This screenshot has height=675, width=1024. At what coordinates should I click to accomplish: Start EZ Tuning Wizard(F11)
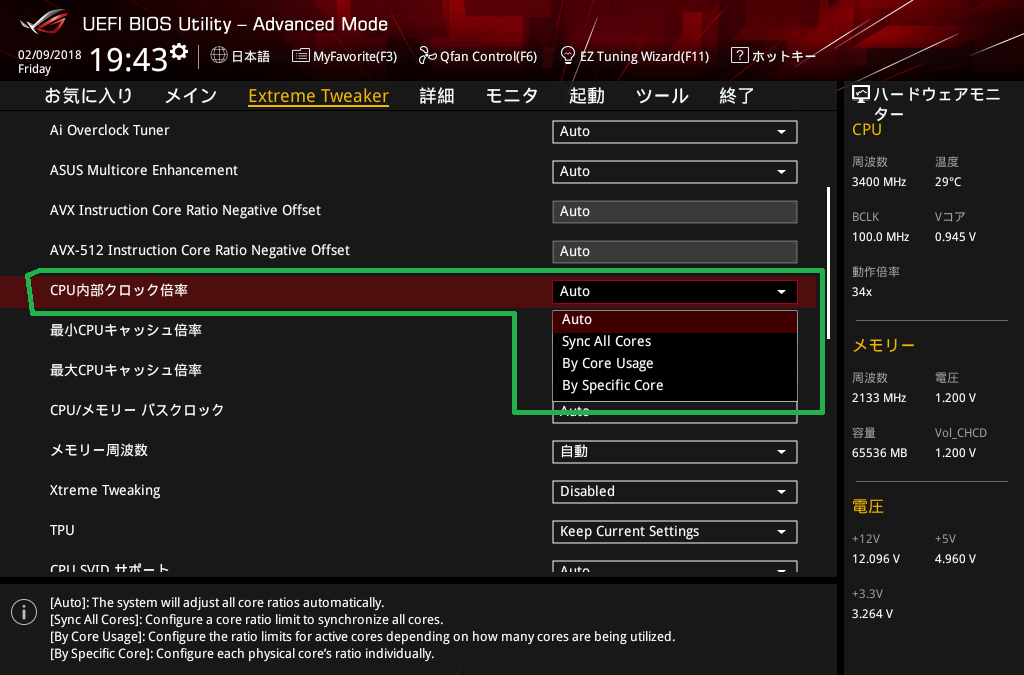click(635, 56)
